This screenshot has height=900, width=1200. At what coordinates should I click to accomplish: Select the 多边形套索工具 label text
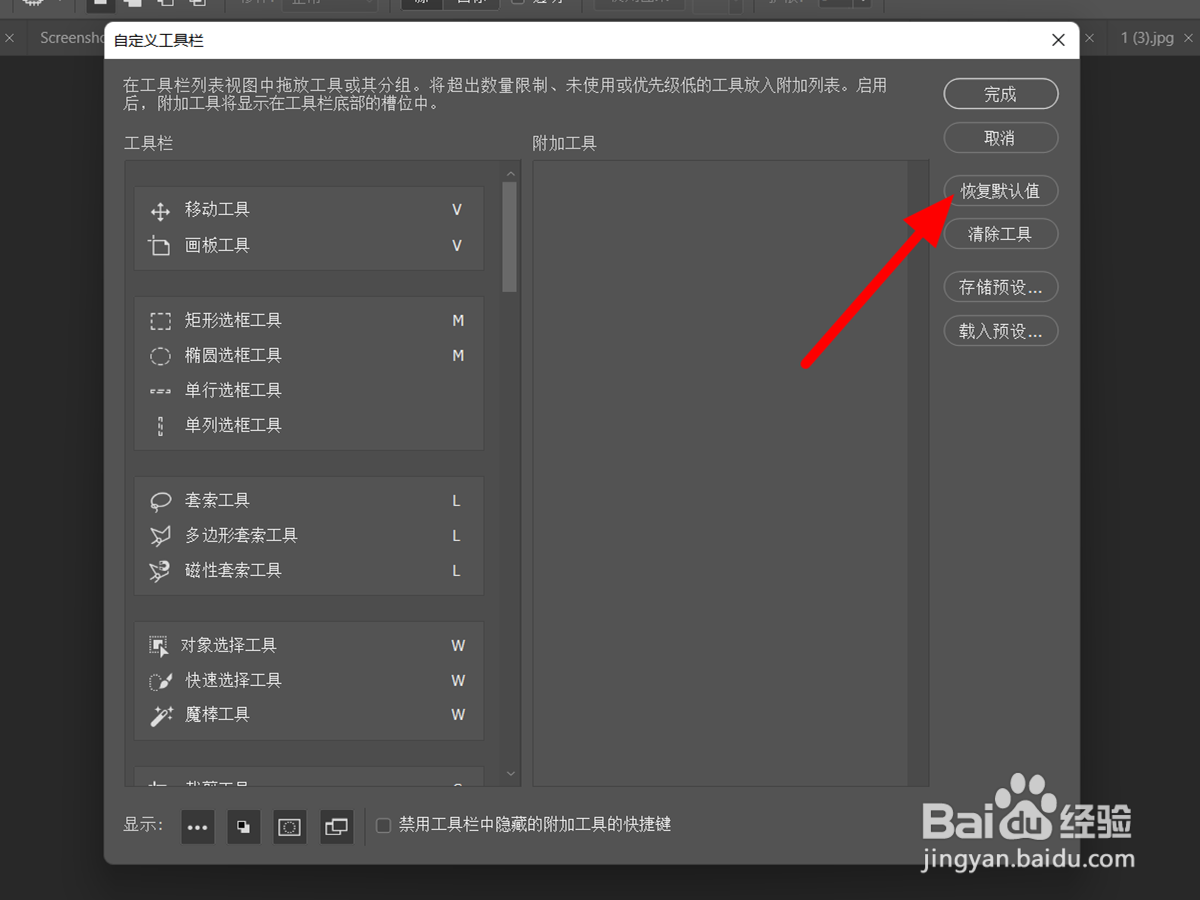(x=241, y=536)
